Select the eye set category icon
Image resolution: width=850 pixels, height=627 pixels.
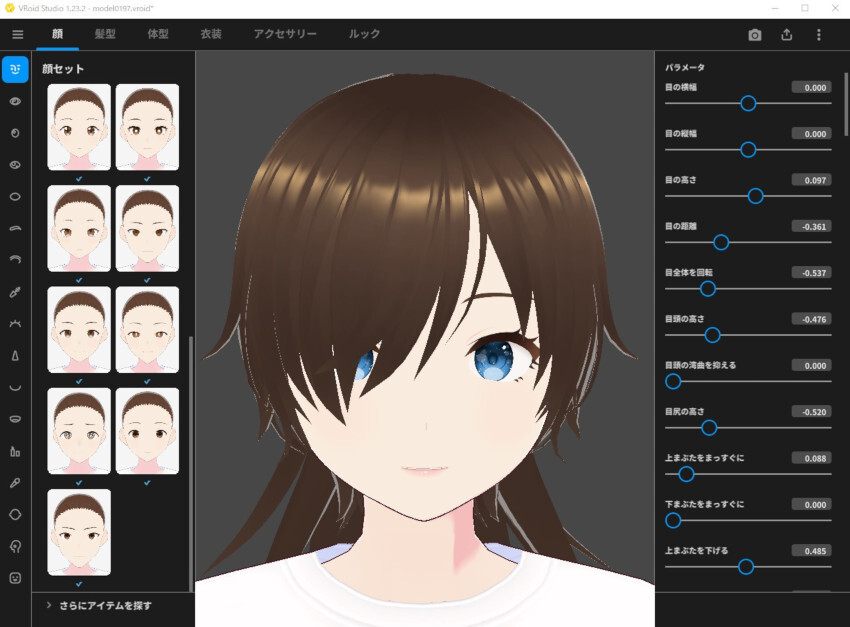[15, 101]
